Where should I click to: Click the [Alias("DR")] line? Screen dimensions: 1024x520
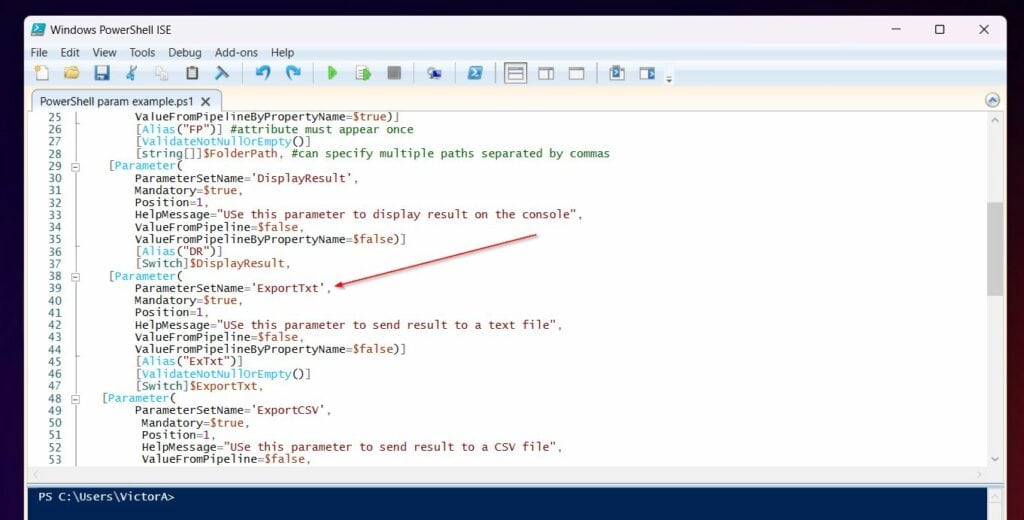pos(178,252)
